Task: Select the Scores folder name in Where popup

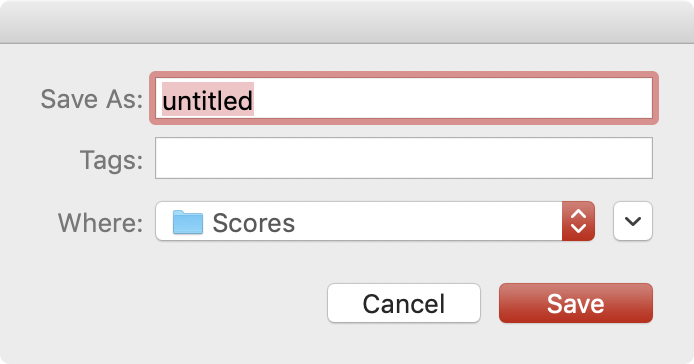Action: click(254, 223)
